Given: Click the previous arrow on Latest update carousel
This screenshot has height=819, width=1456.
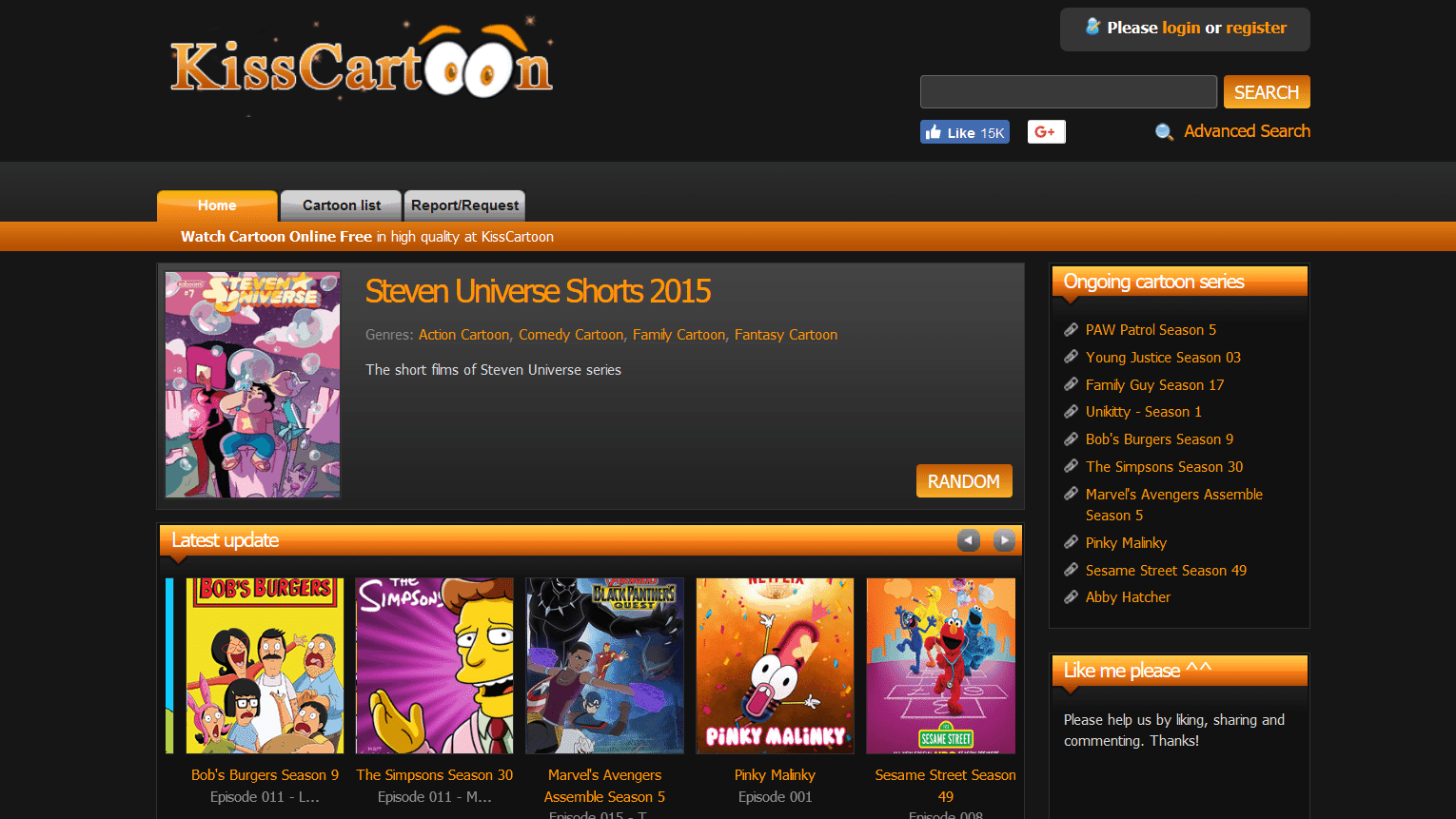Looking at the screenshot, I should [968, 539].
